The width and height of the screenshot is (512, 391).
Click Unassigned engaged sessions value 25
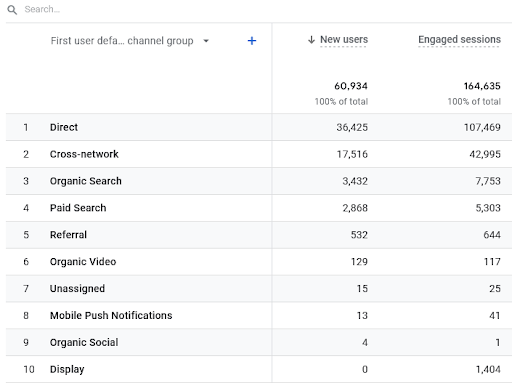click(495, 288)
